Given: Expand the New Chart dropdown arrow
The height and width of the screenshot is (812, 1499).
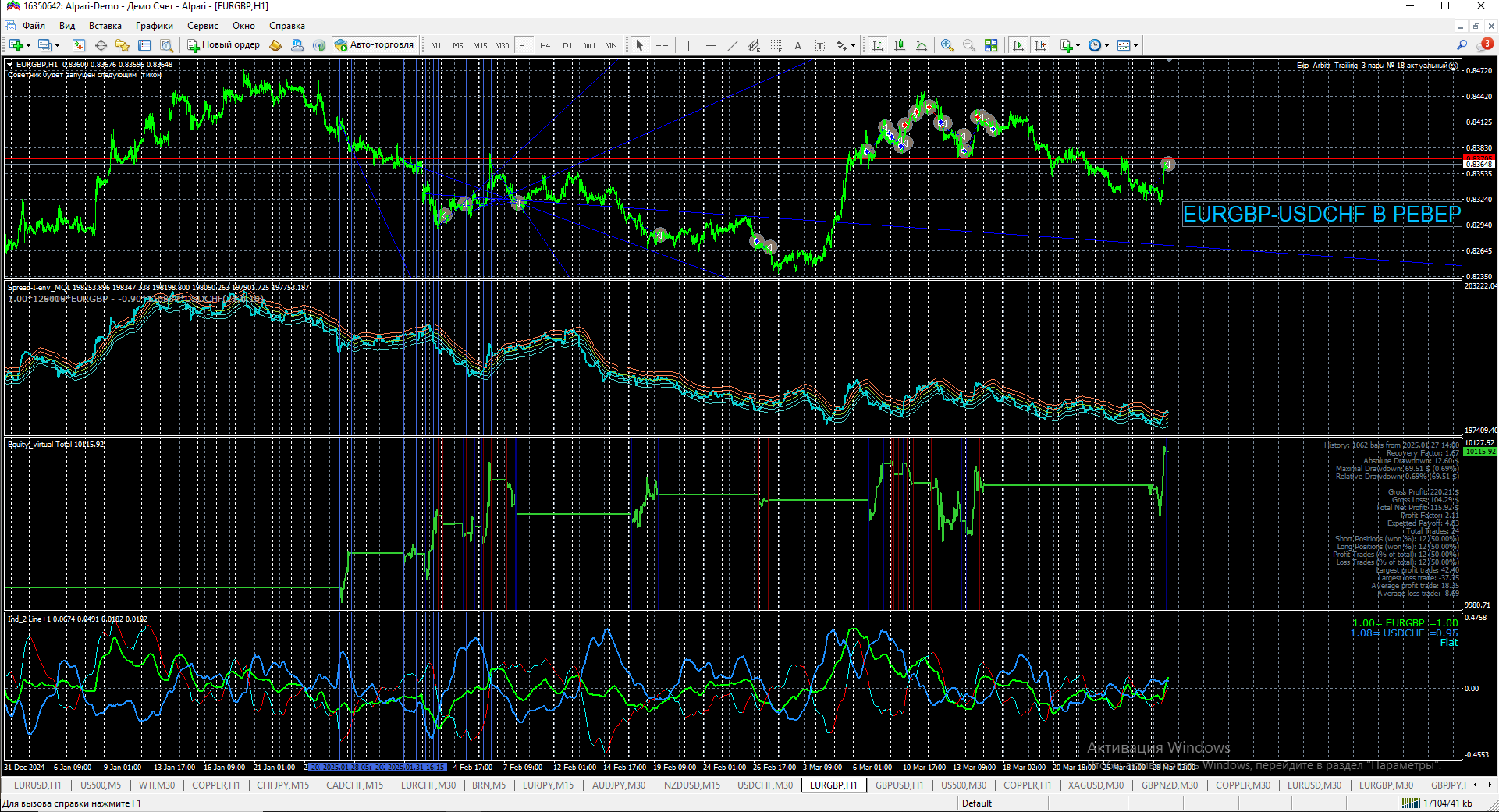Looking at the screenshot, I should pos(28,45).
